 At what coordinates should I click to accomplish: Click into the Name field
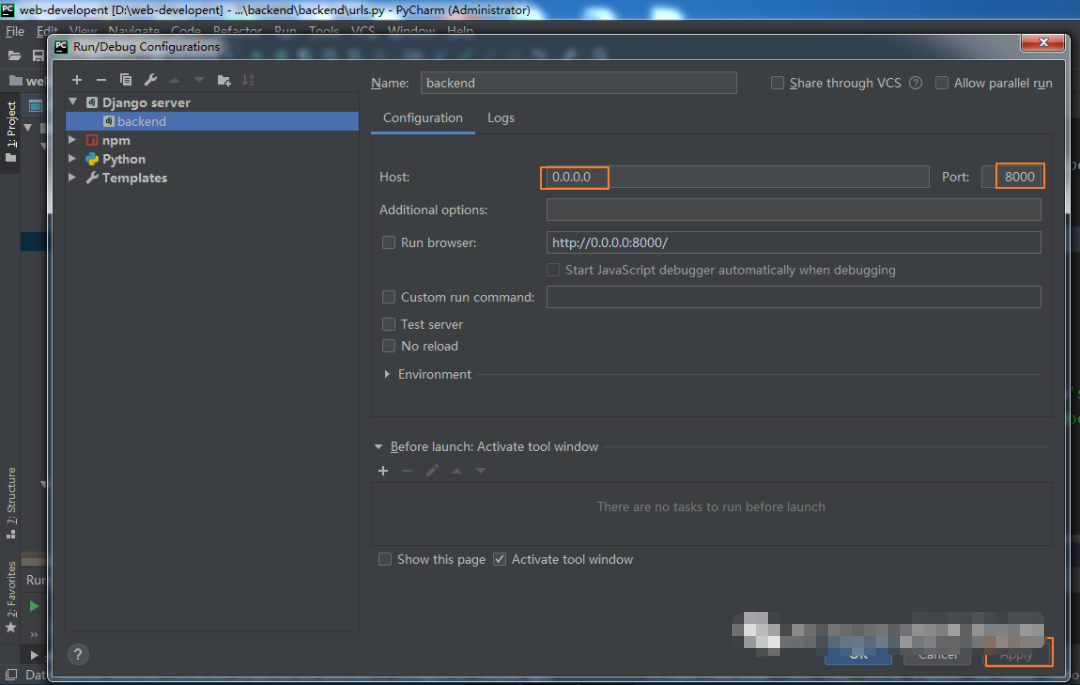579,83
